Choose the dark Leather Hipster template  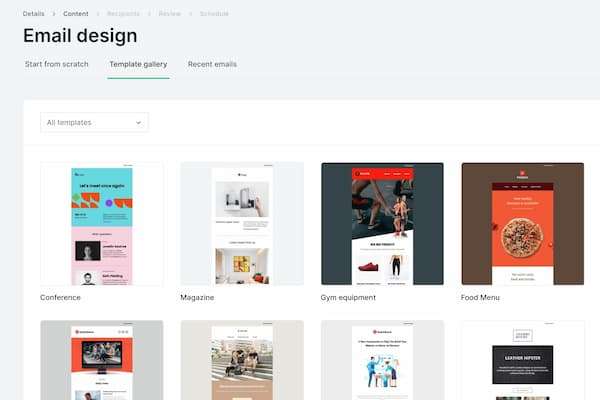523,360
